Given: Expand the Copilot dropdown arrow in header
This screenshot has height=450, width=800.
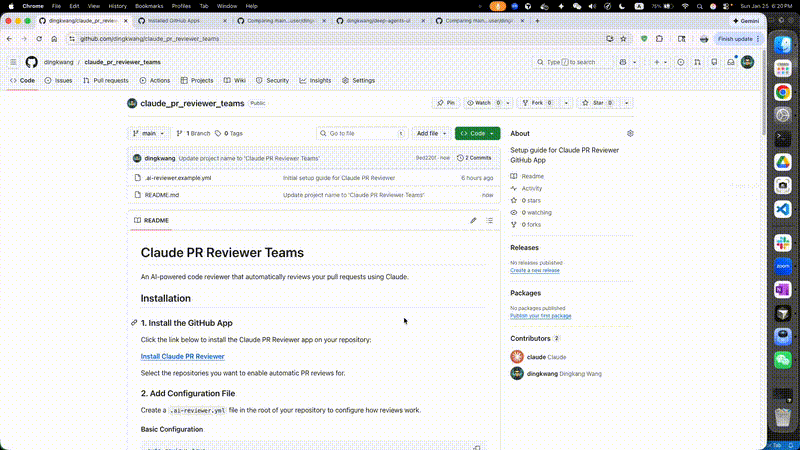Looking at the screenshot, I should pos(635,62).
